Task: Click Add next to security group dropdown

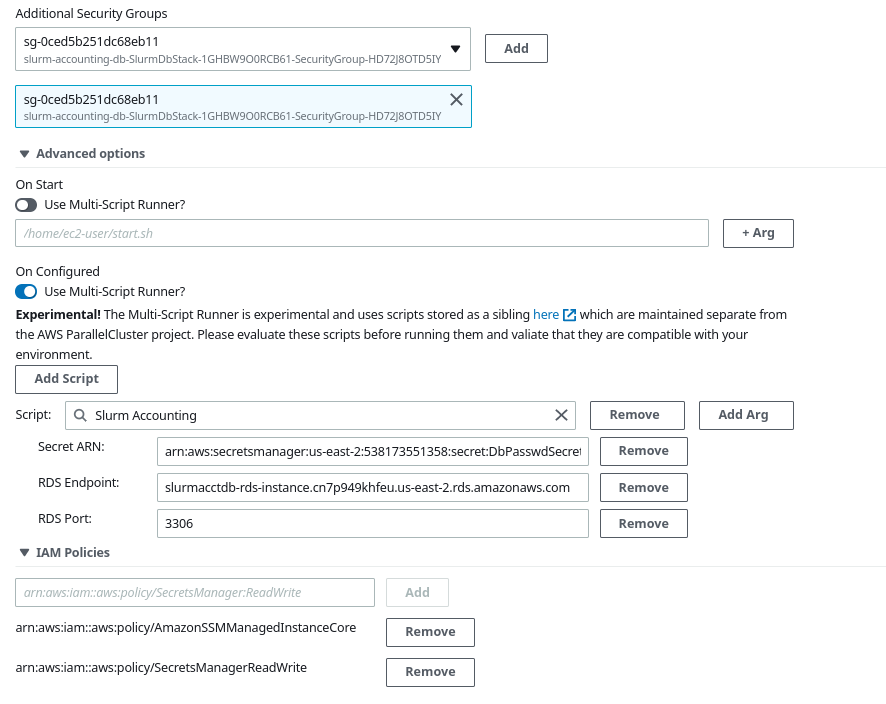Action: [516, 49]
